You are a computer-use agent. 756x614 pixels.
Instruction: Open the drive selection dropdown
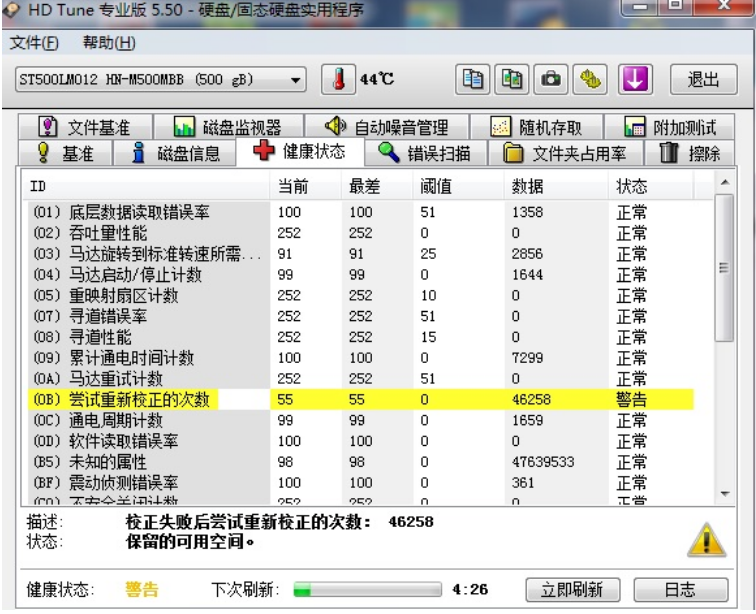[295, 80]
